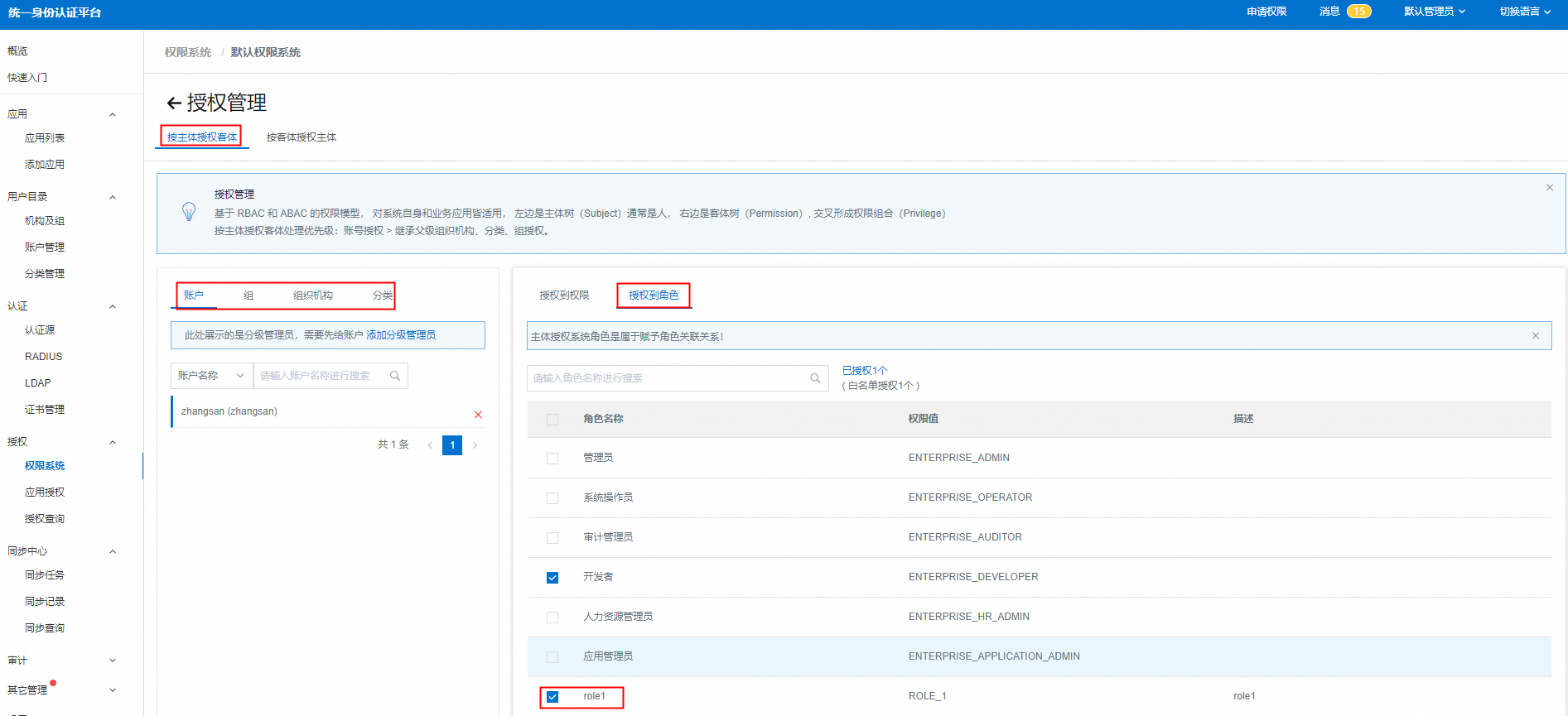Switch to 按客体授权主体 tab
Viewport: 1568px width, 716px height.
[301, 137]
